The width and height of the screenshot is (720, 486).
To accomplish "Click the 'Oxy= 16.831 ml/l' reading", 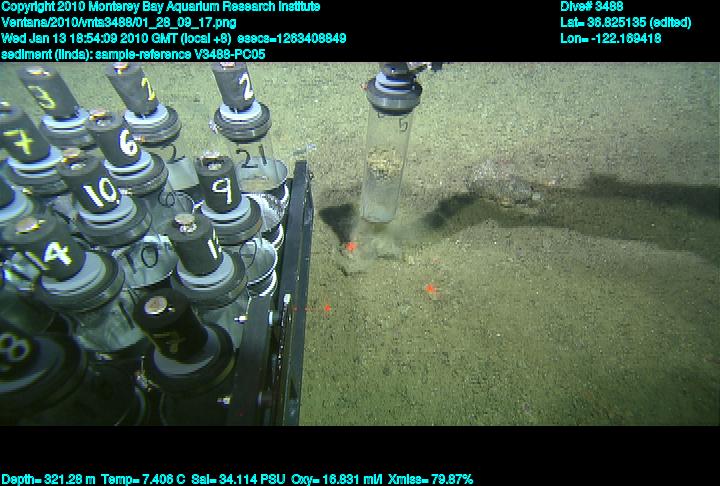I will click(337, 479).
